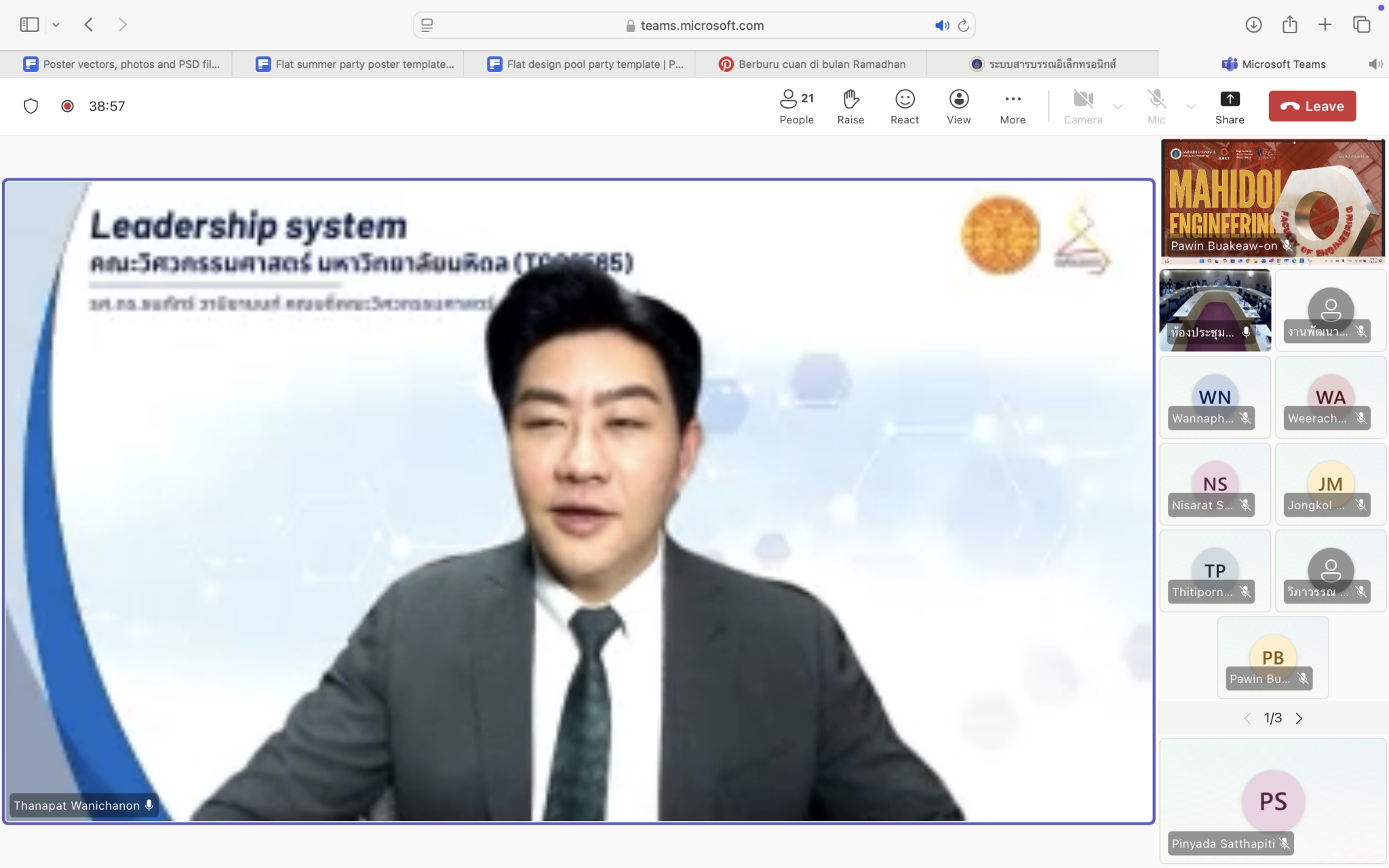Click the Raise hand icon

click(x=850, y=106)
